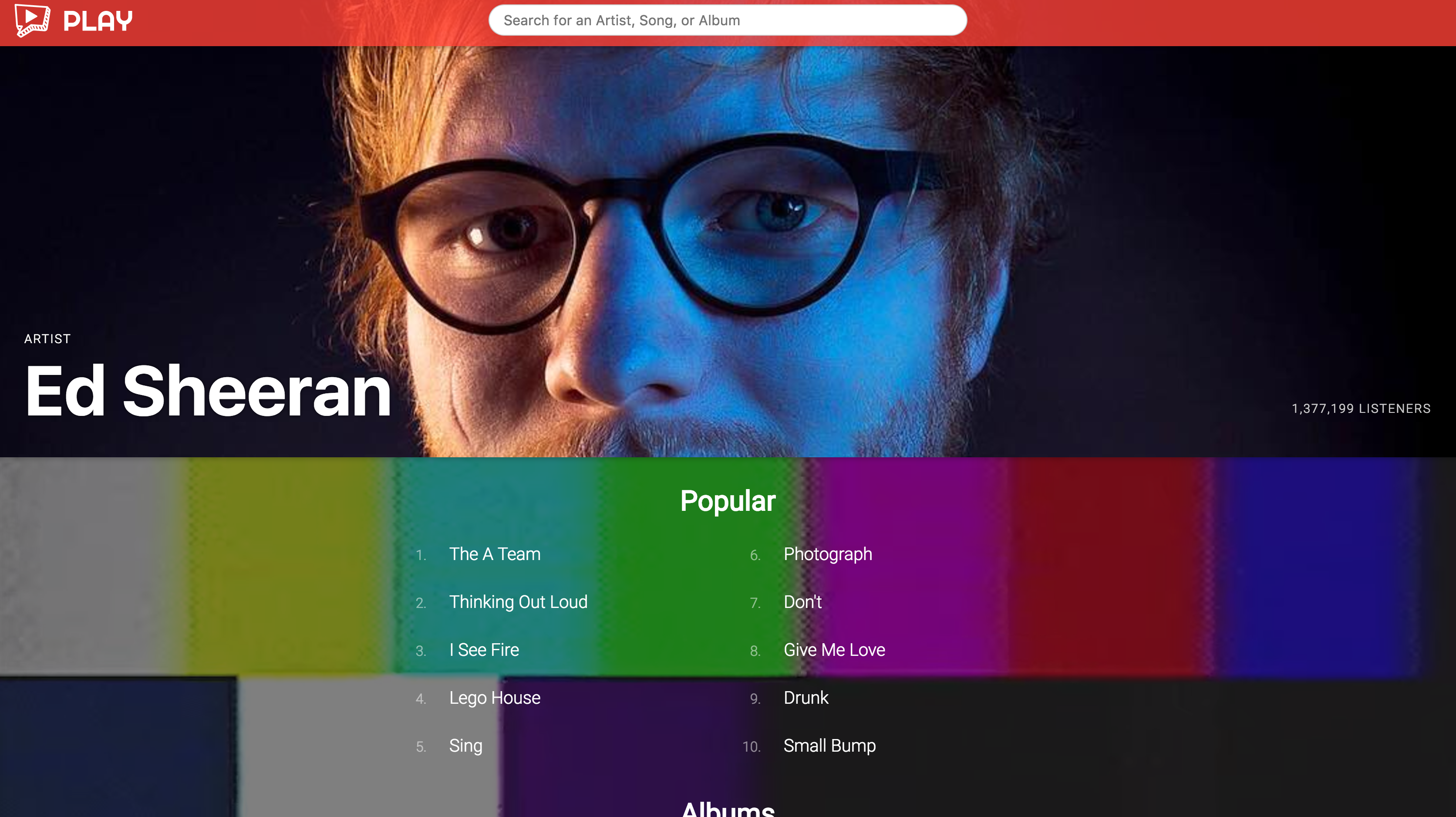Click the PLAY wordmark in header
Screen dimensions: 1456x817
pyautogui.click(x=98, y=21)
